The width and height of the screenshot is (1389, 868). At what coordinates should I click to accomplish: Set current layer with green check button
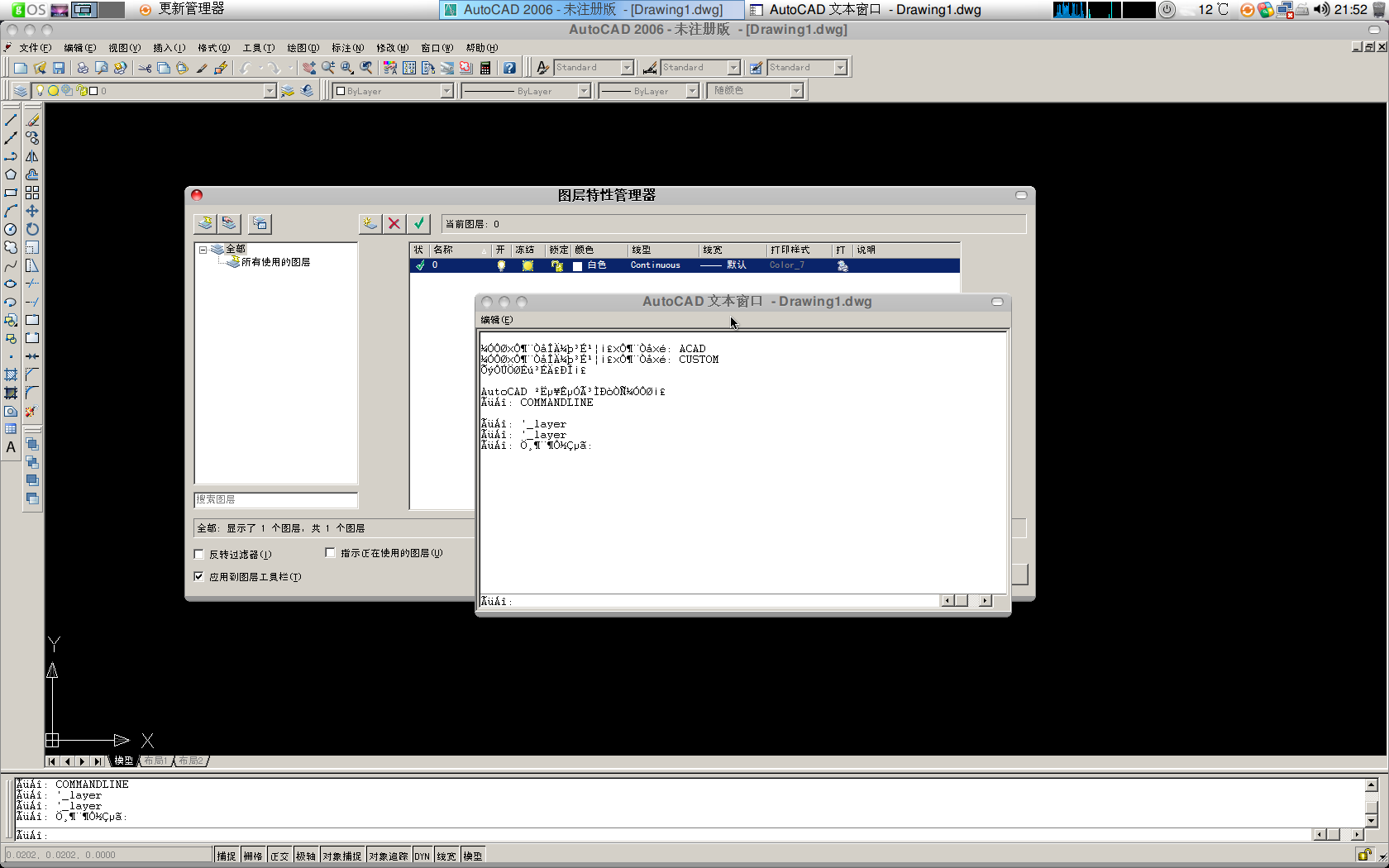coord(418,223)
